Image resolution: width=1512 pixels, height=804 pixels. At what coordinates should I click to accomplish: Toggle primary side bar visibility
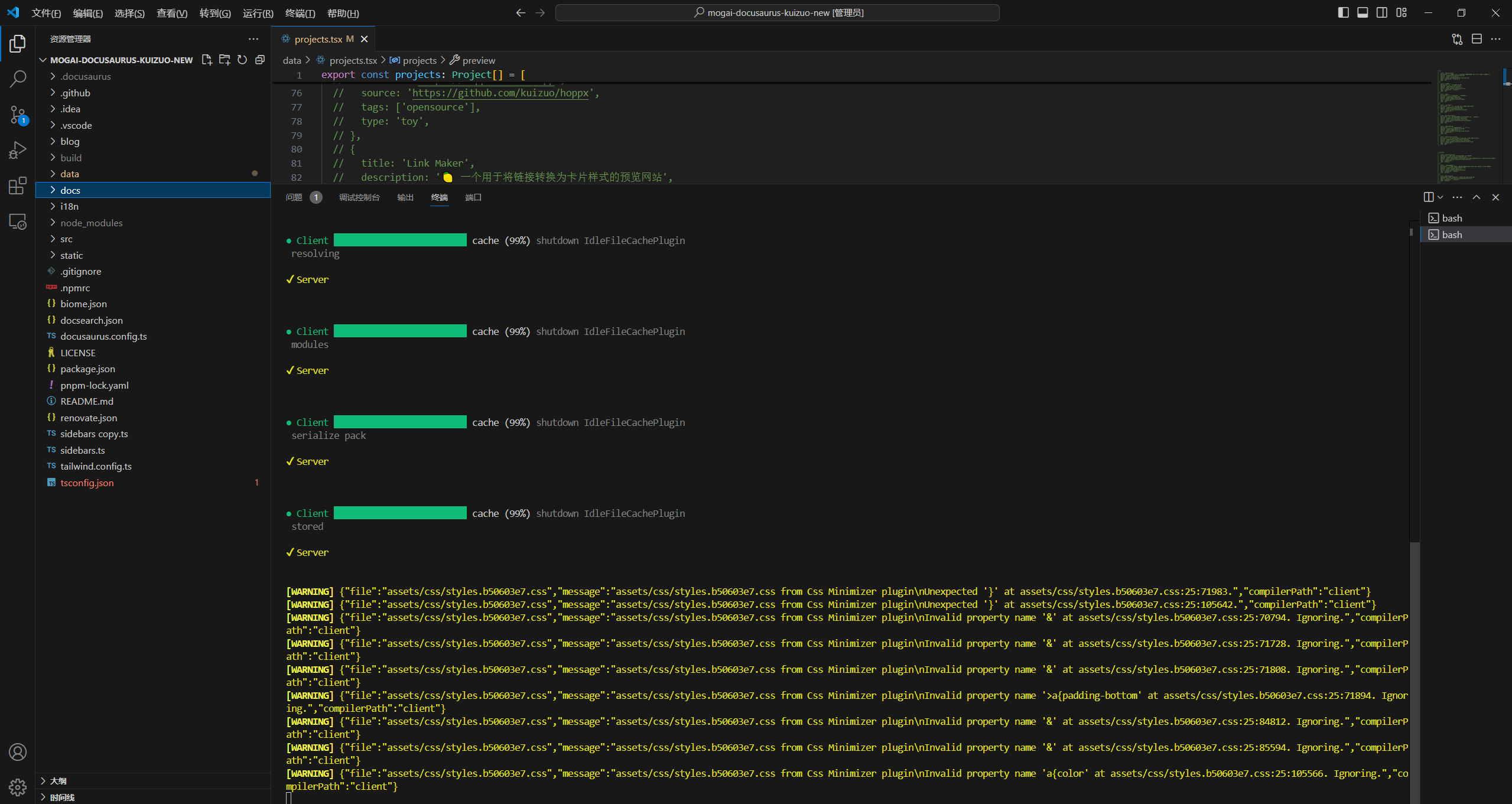tap(1343, 12)
